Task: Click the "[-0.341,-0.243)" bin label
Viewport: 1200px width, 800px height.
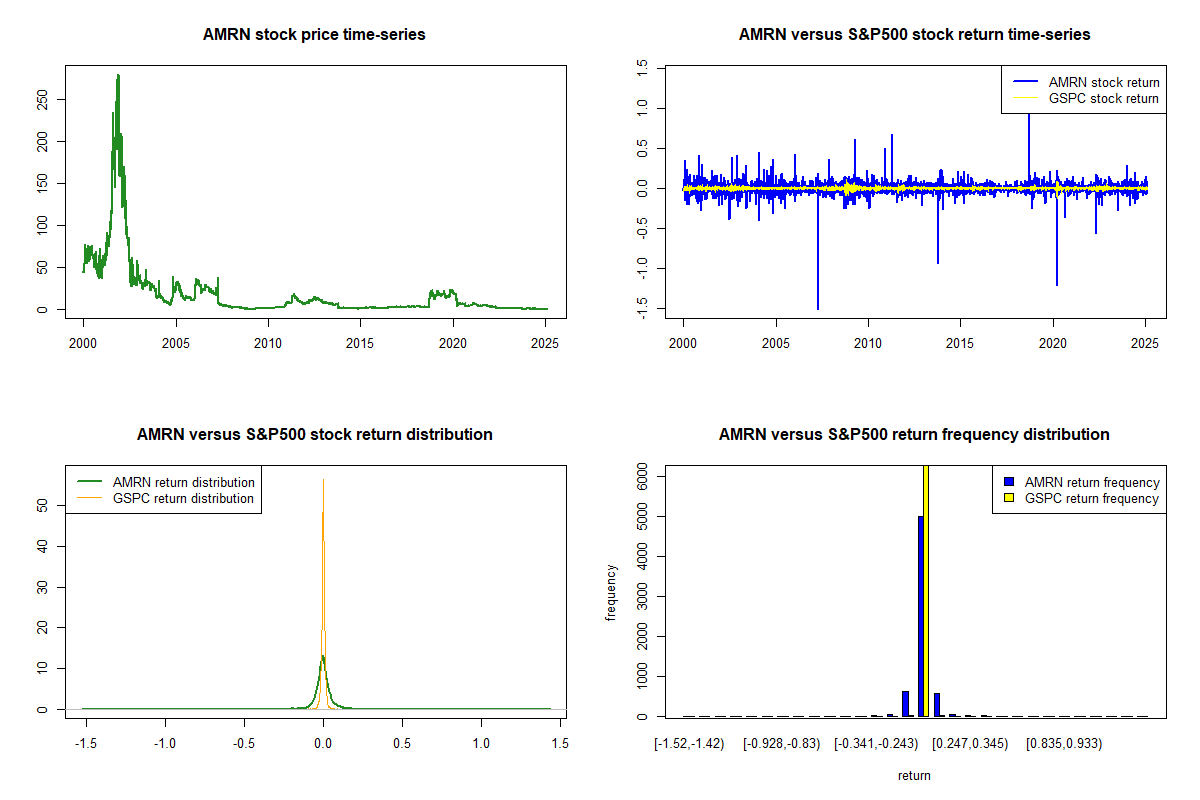Action: pos(876,743)
